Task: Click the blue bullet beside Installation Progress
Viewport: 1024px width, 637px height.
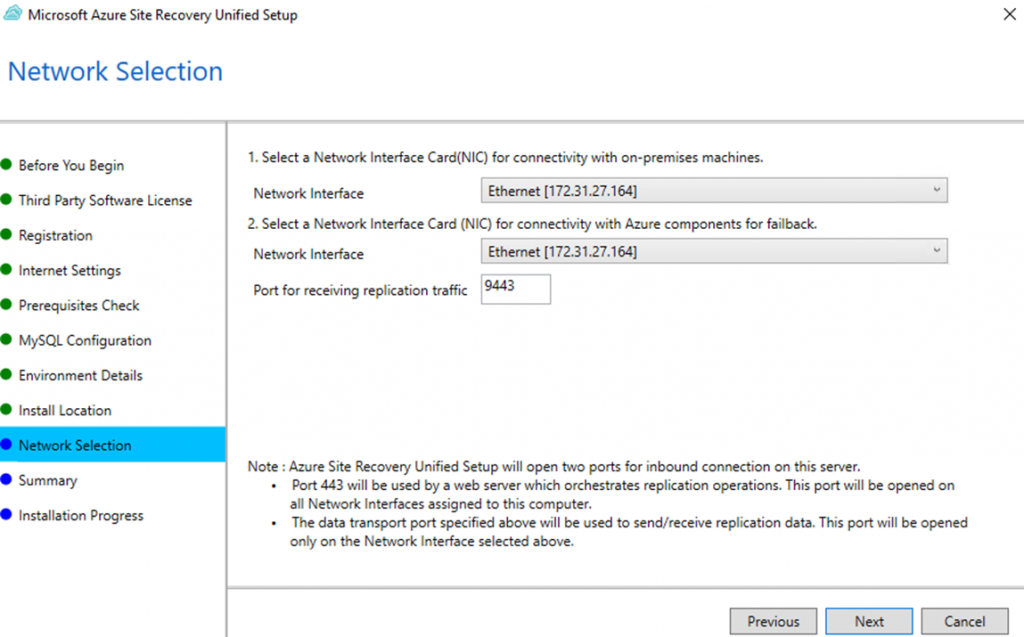Action: coord(7,515)
